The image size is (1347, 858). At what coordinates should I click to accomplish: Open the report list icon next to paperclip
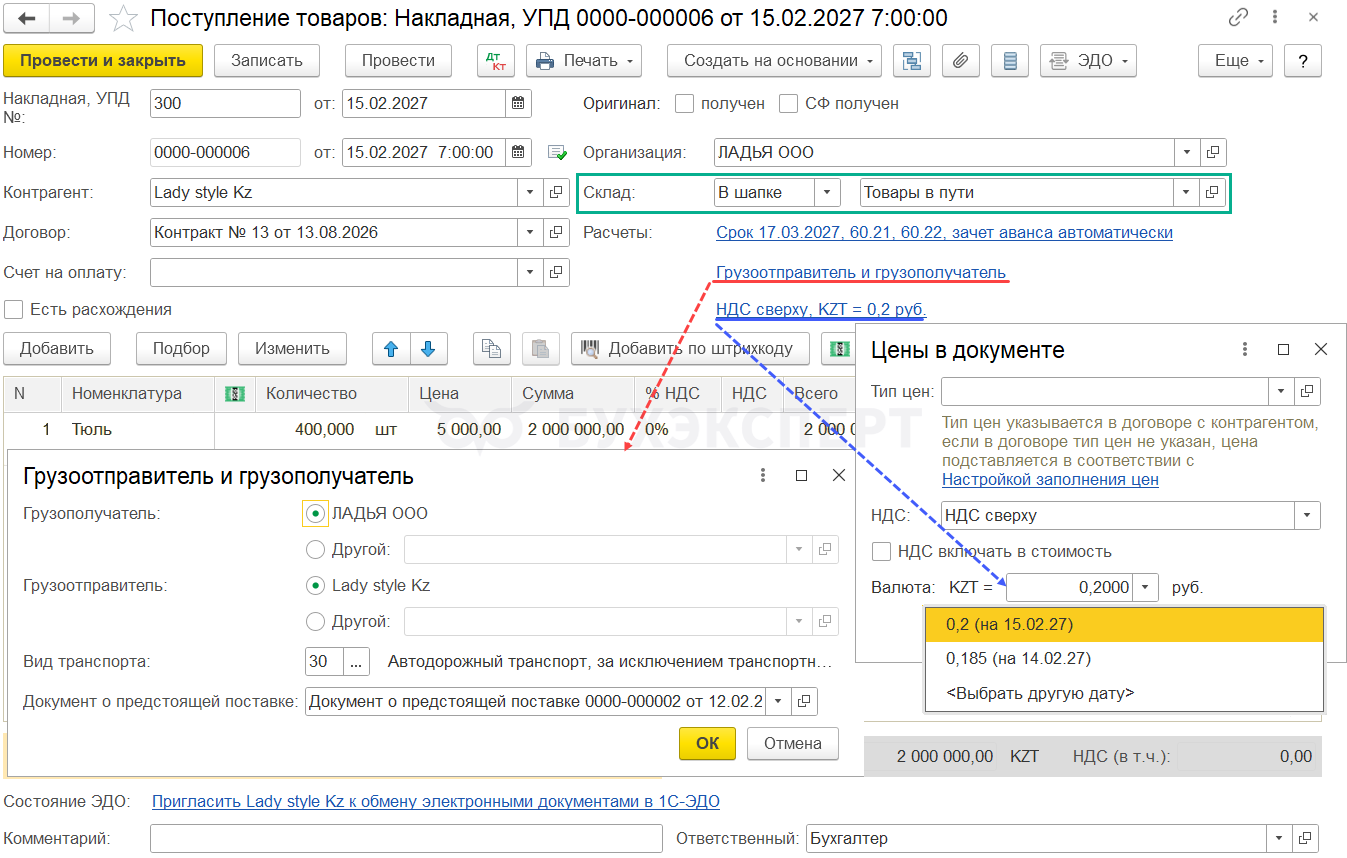coord(1010,60)
